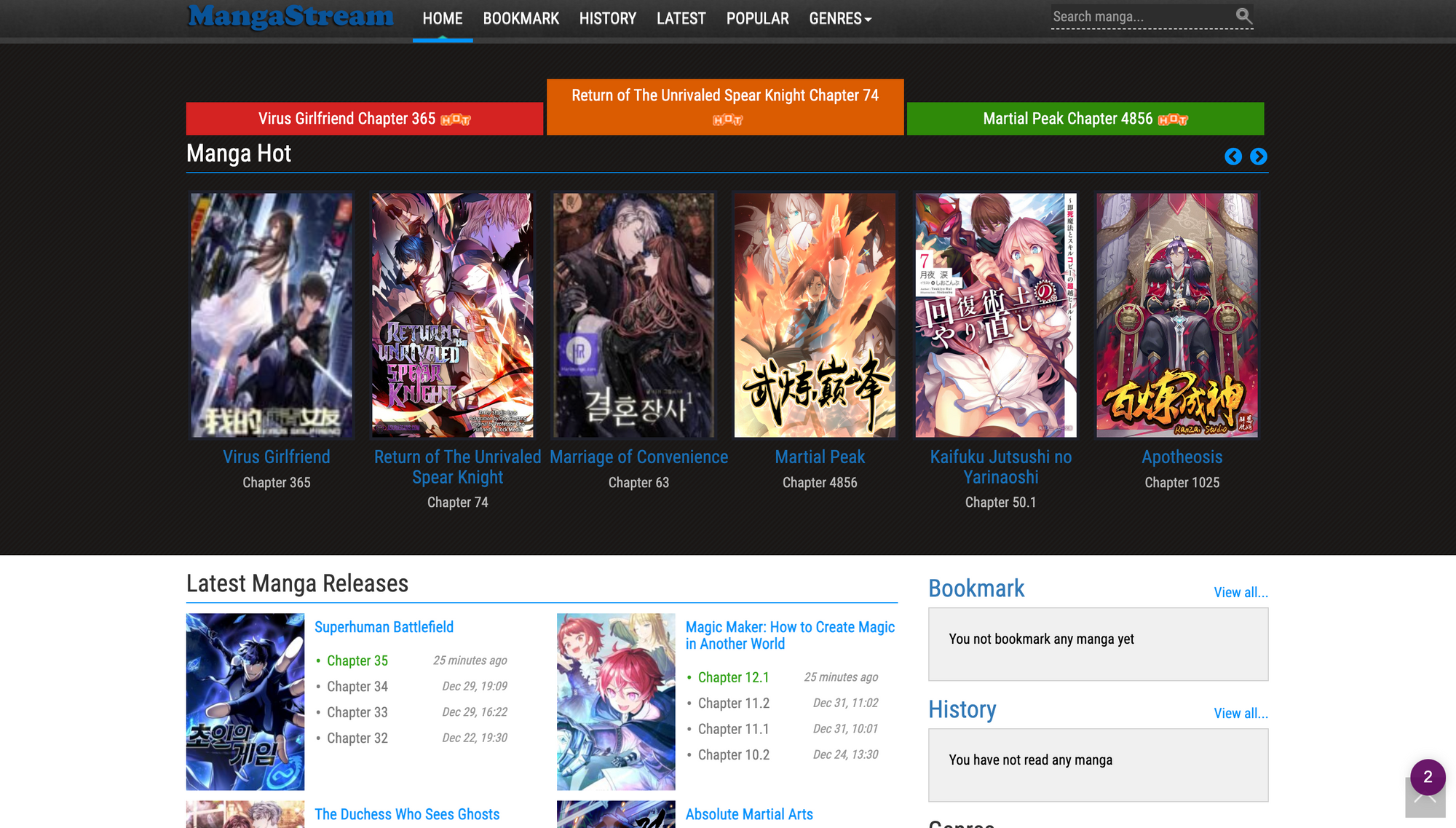The image size is (1456, 828).
Task: Click the Apotheosis title link
Action: pos(1182,457)
